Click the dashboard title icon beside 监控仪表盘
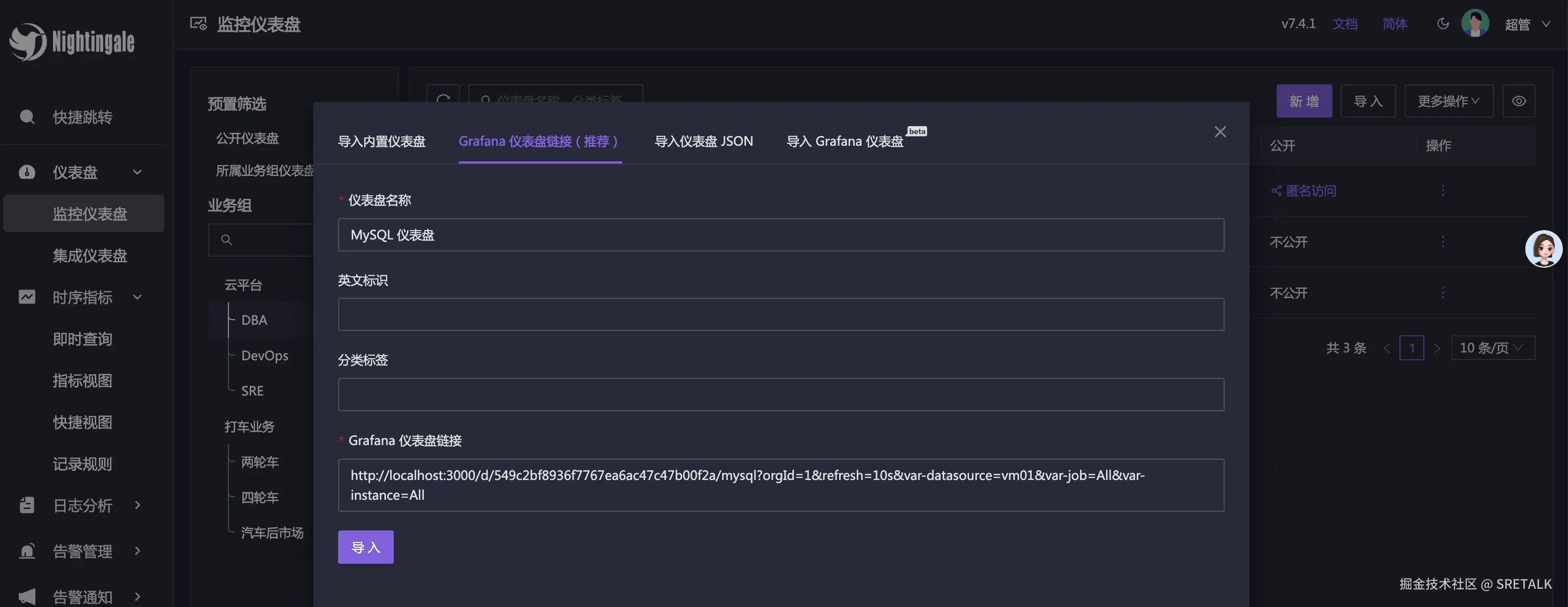The image size is (1568, 607). click(198, 24)
